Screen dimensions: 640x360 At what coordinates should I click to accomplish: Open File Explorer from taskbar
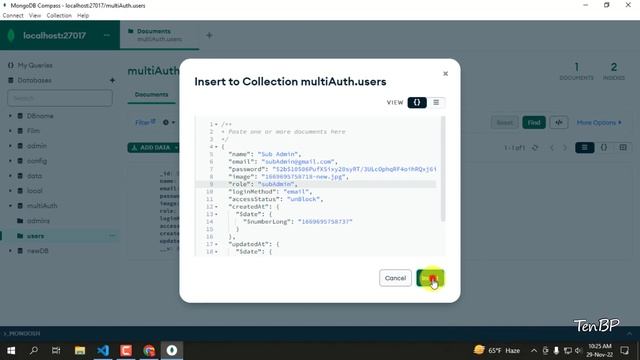pos(80,351)
